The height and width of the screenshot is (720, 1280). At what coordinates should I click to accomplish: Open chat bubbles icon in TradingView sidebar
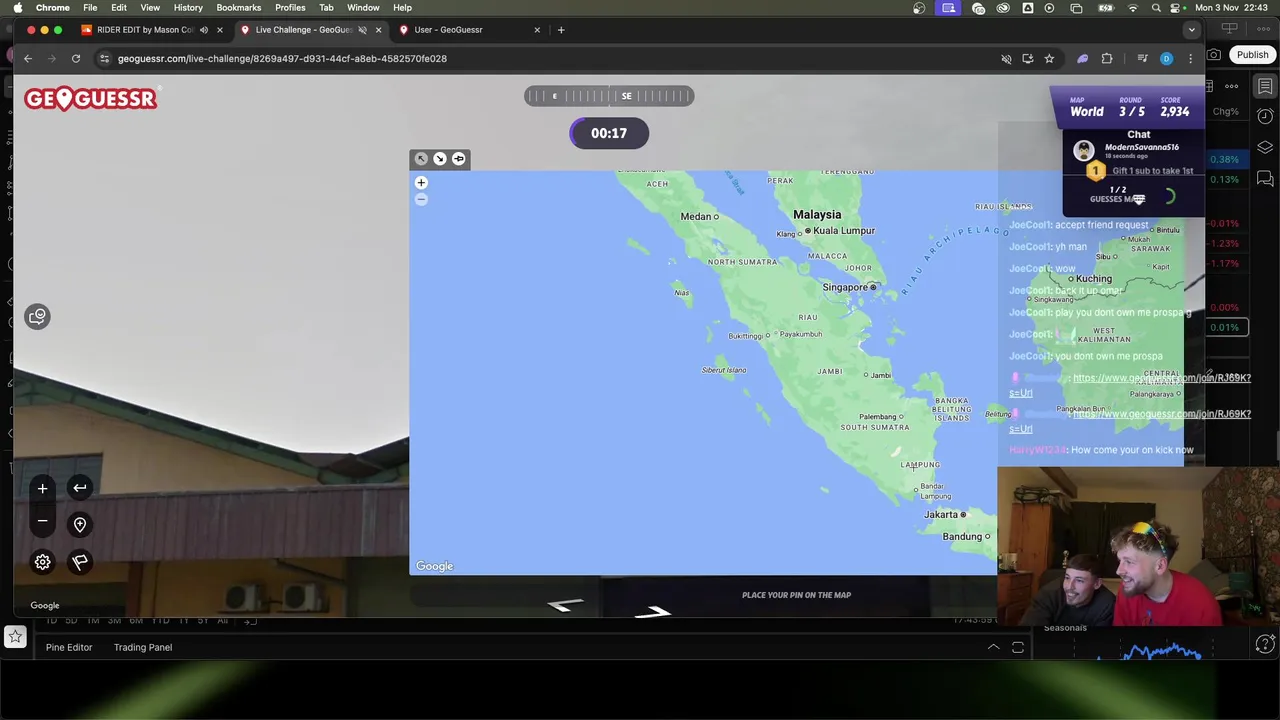point(1265,179)
